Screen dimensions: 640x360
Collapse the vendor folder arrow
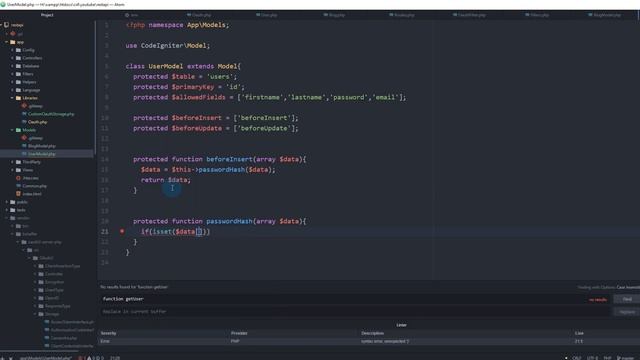point(7,218)
